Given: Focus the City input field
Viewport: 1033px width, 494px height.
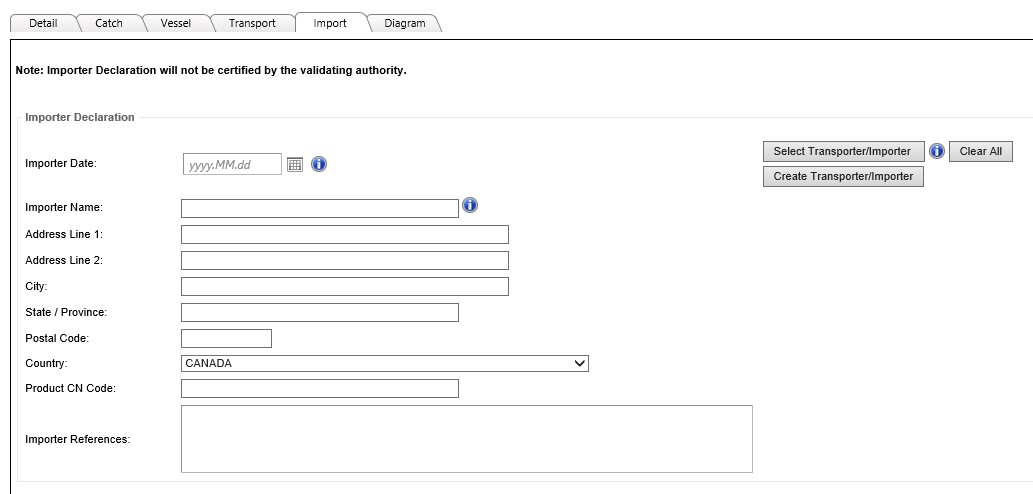Looking at the screenshot, I should (x=345, y=287).
